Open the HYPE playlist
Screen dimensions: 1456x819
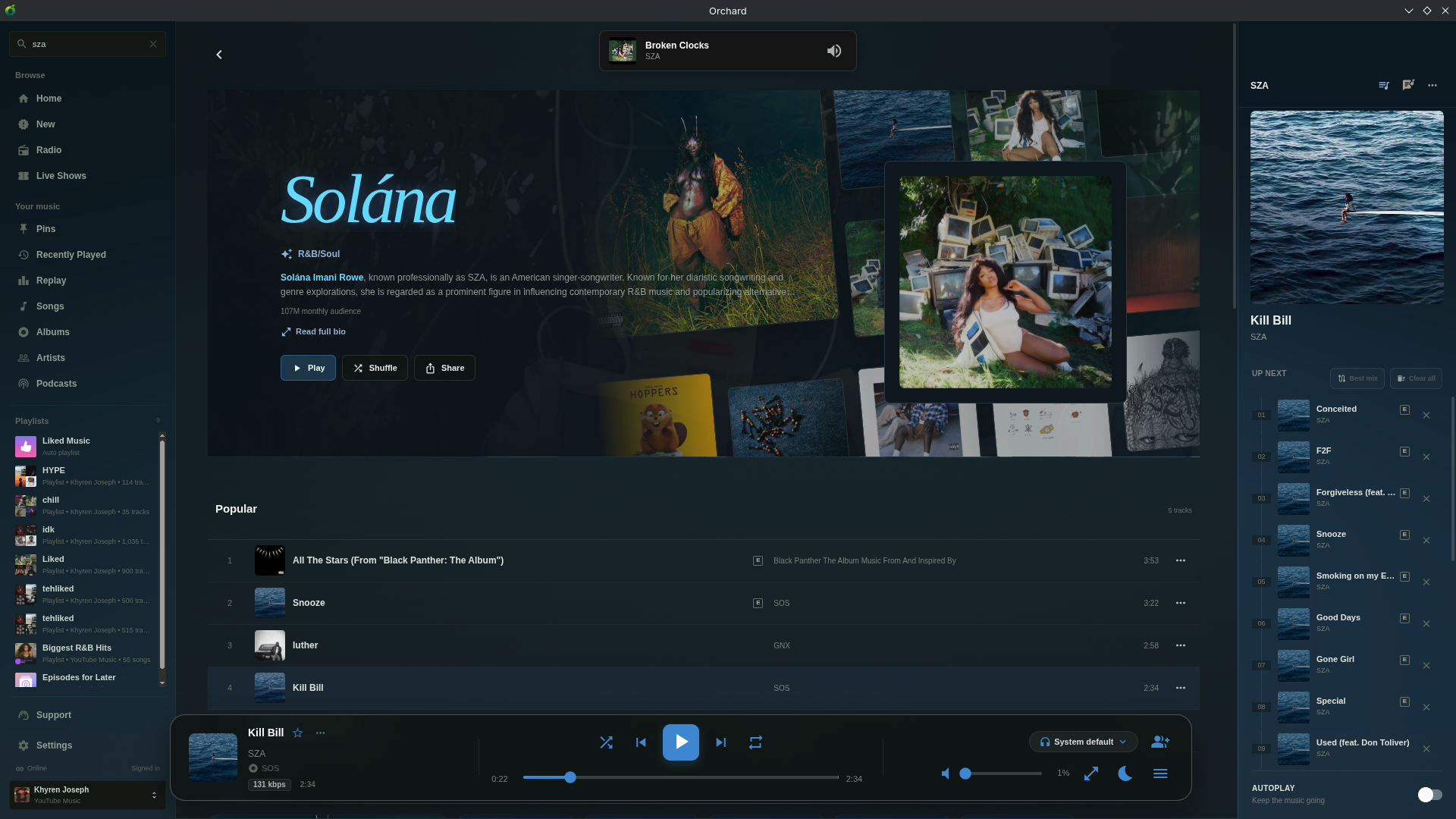(x=83, y=476)
